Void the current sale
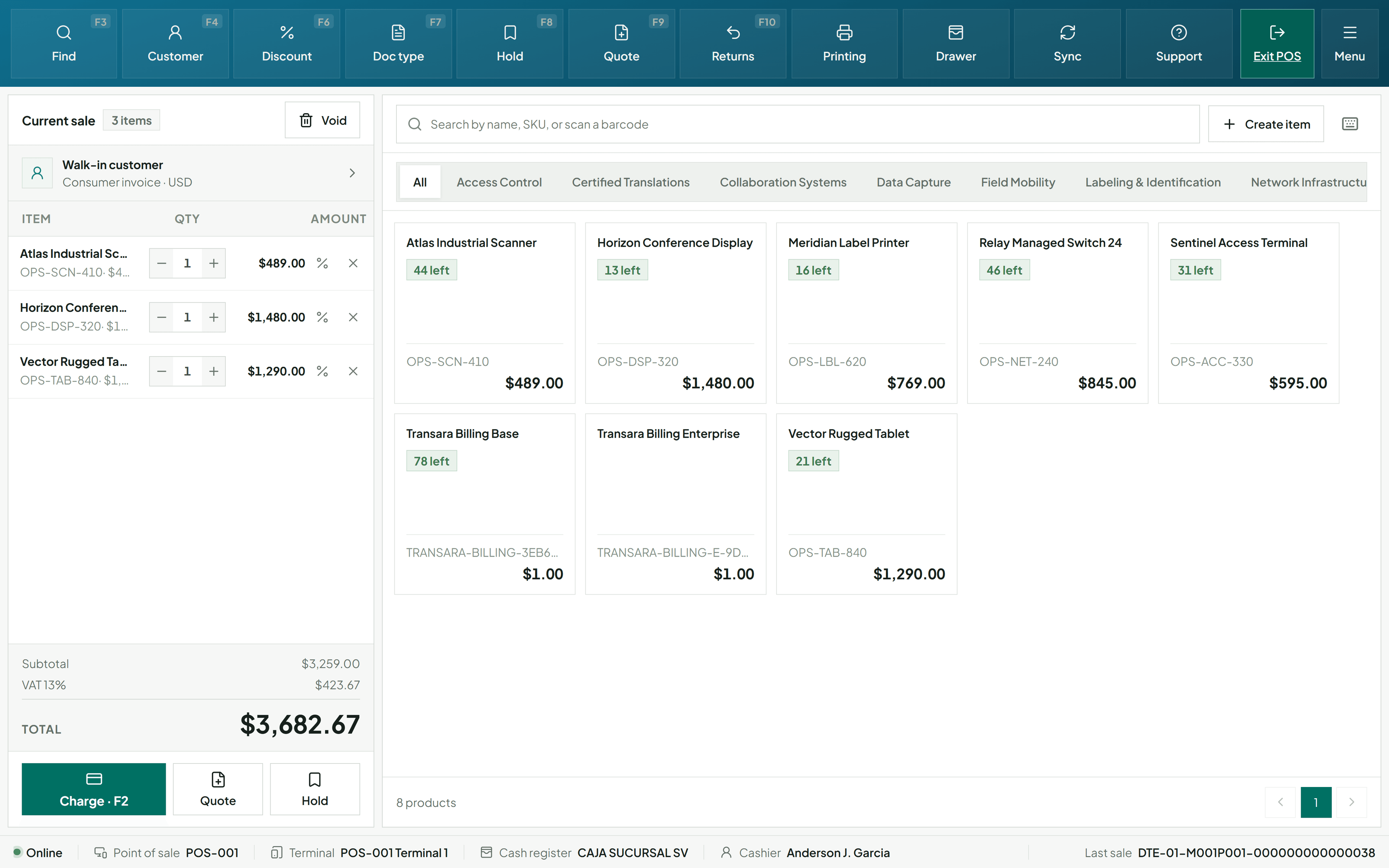This screenshot has height=868, width=1389. tap(323, 120)
